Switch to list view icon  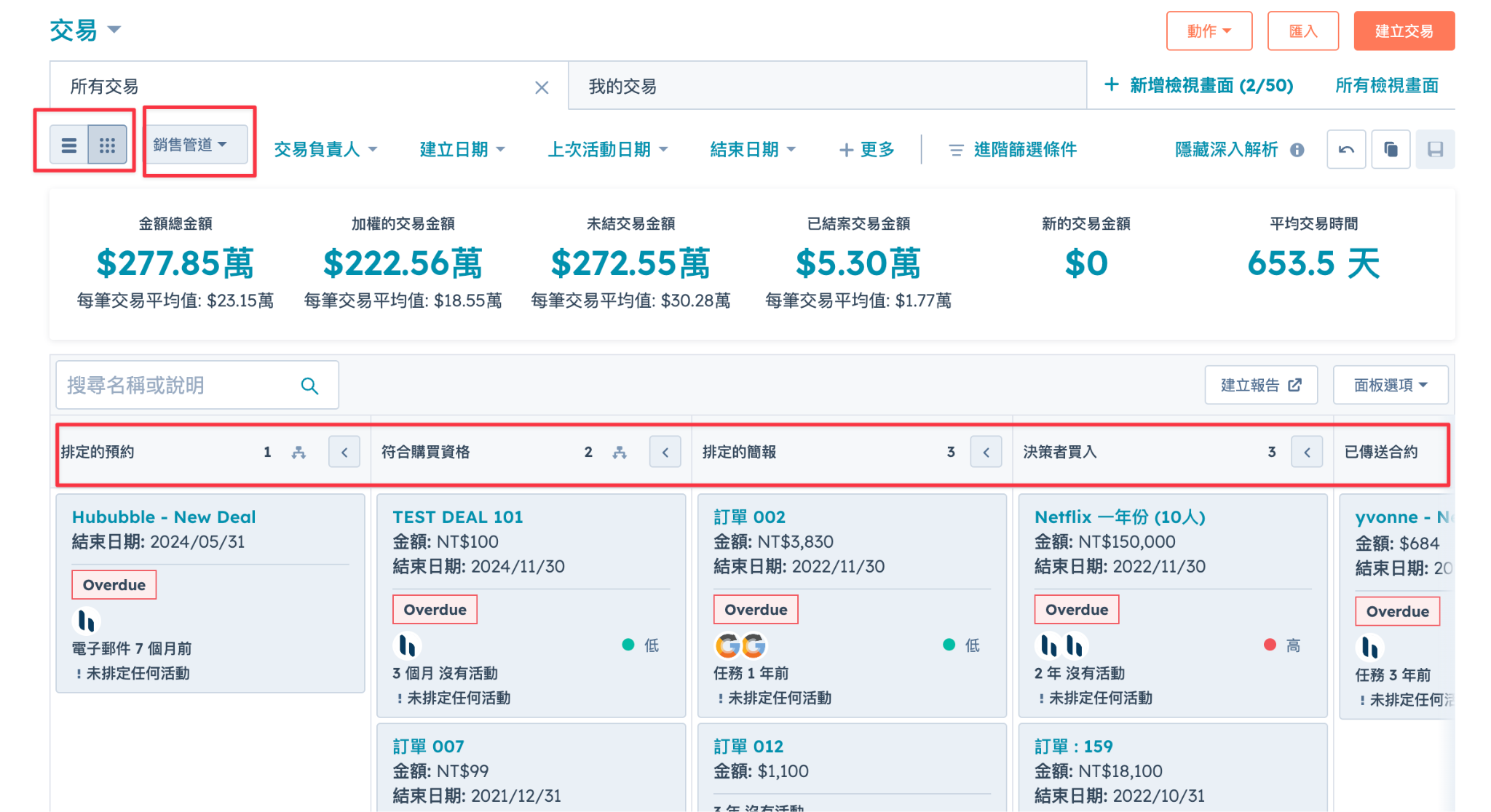click(69, 146)
